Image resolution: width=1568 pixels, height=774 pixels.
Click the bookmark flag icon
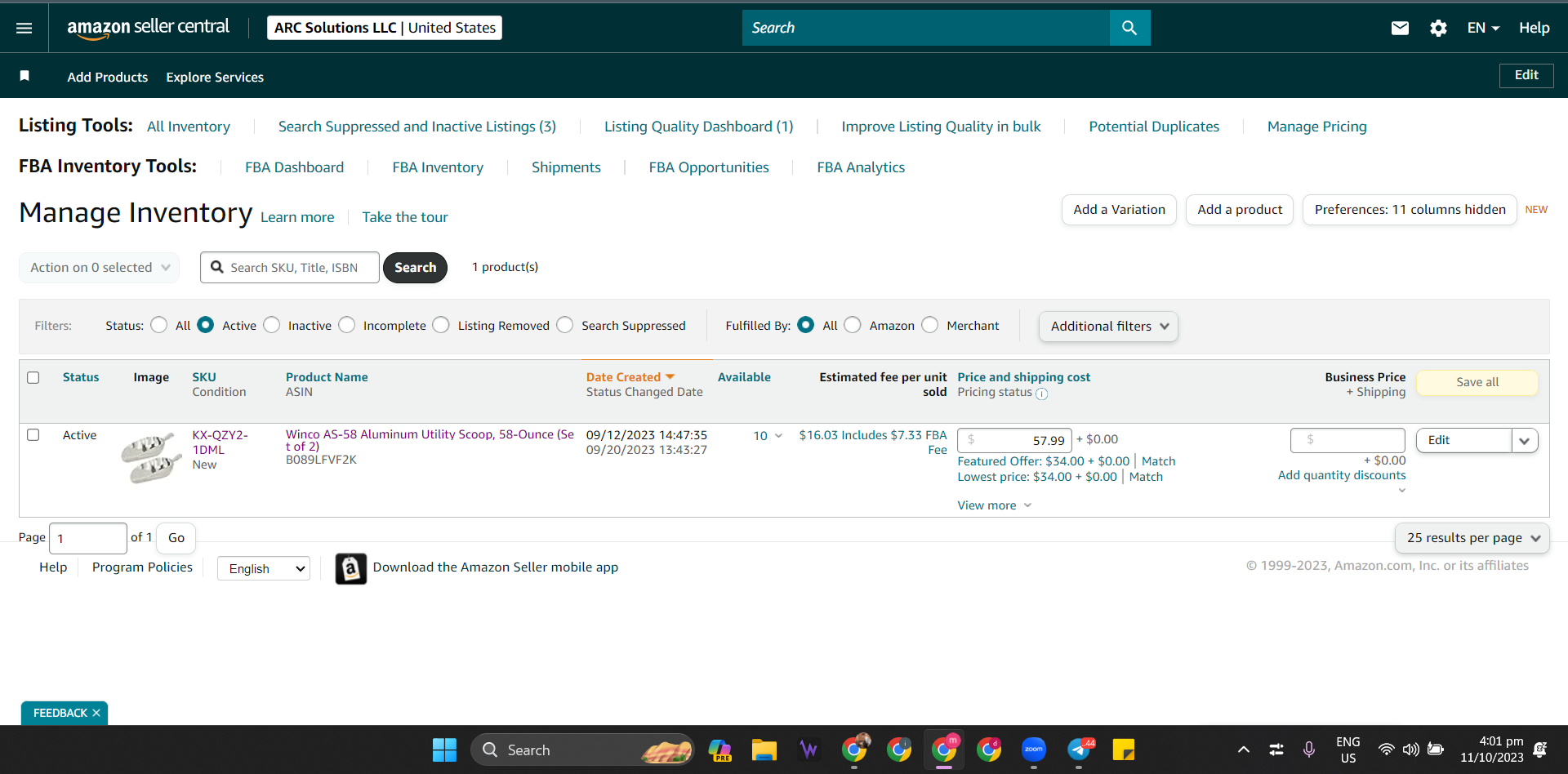point(24,76)
